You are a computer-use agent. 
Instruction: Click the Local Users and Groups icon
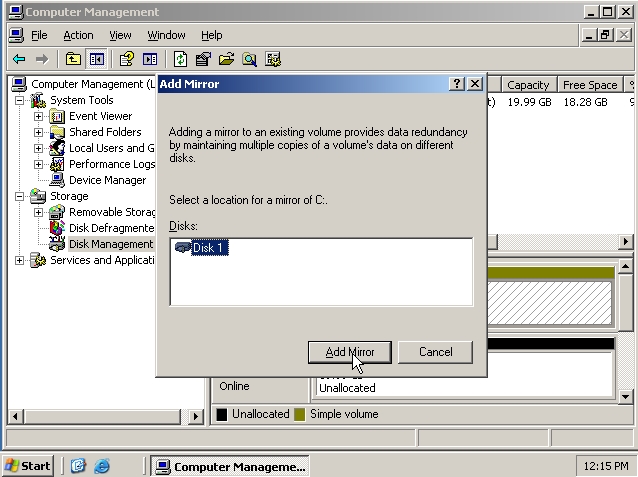57,148
